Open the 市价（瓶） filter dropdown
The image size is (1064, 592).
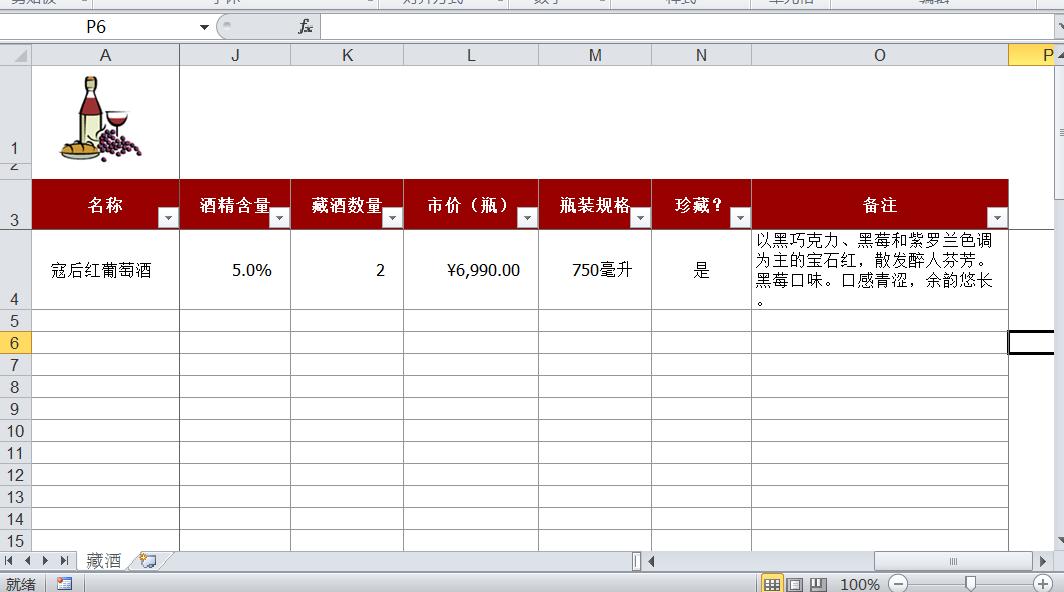pos(527,217)
